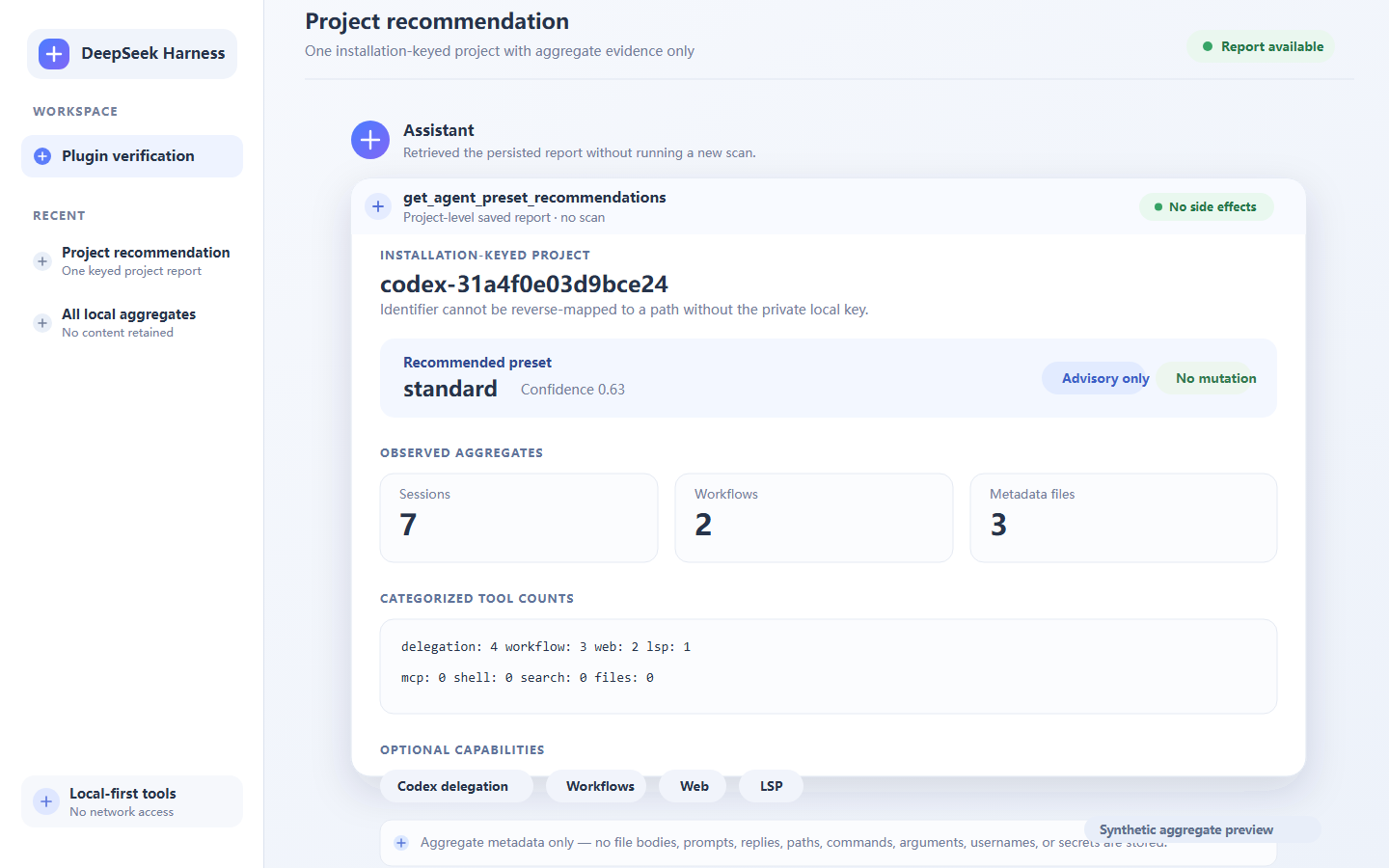Click the Project recommendation page title

click(437, 21)
